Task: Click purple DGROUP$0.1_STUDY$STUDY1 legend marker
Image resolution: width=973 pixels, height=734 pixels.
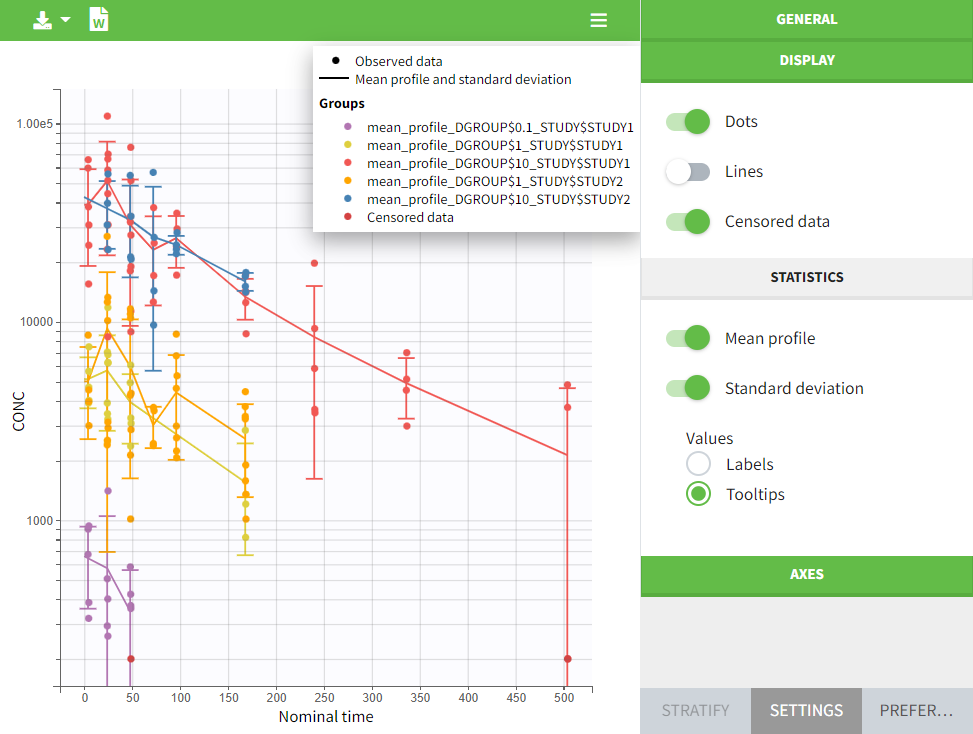Action: pos(348,127)
